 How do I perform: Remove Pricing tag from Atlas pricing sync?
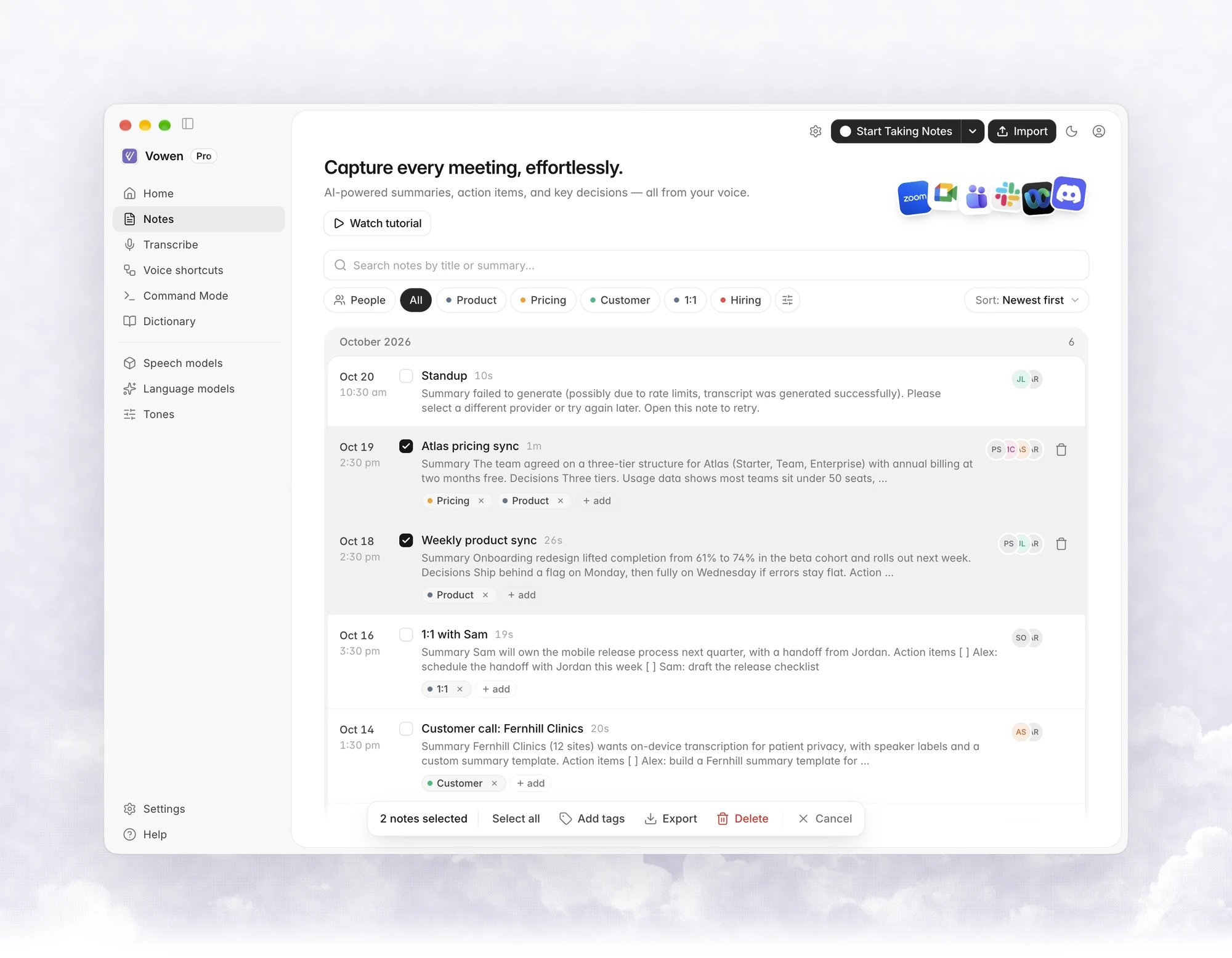click(481, 501)
